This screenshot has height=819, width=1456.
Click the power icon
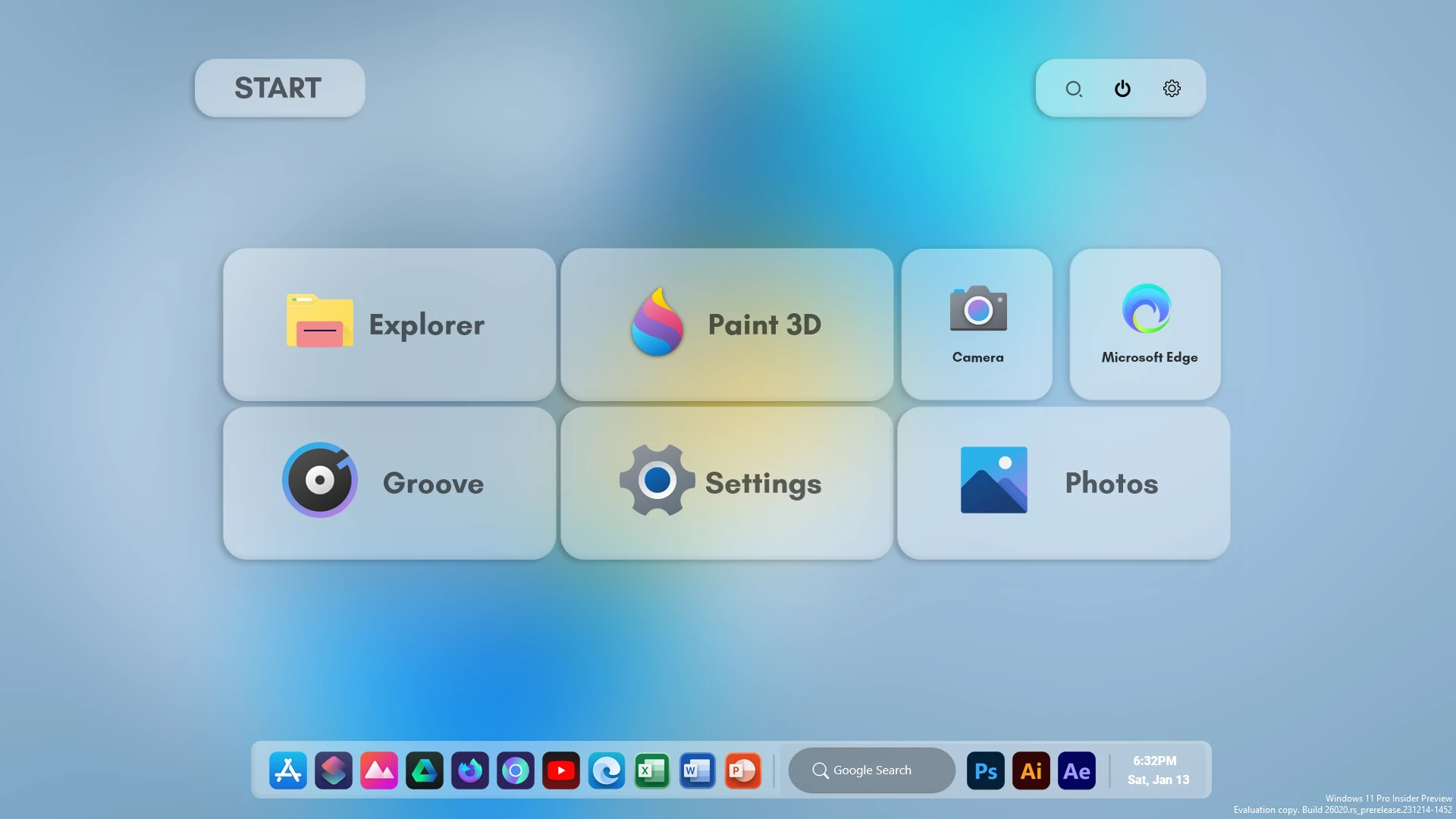pos(1122,89)
